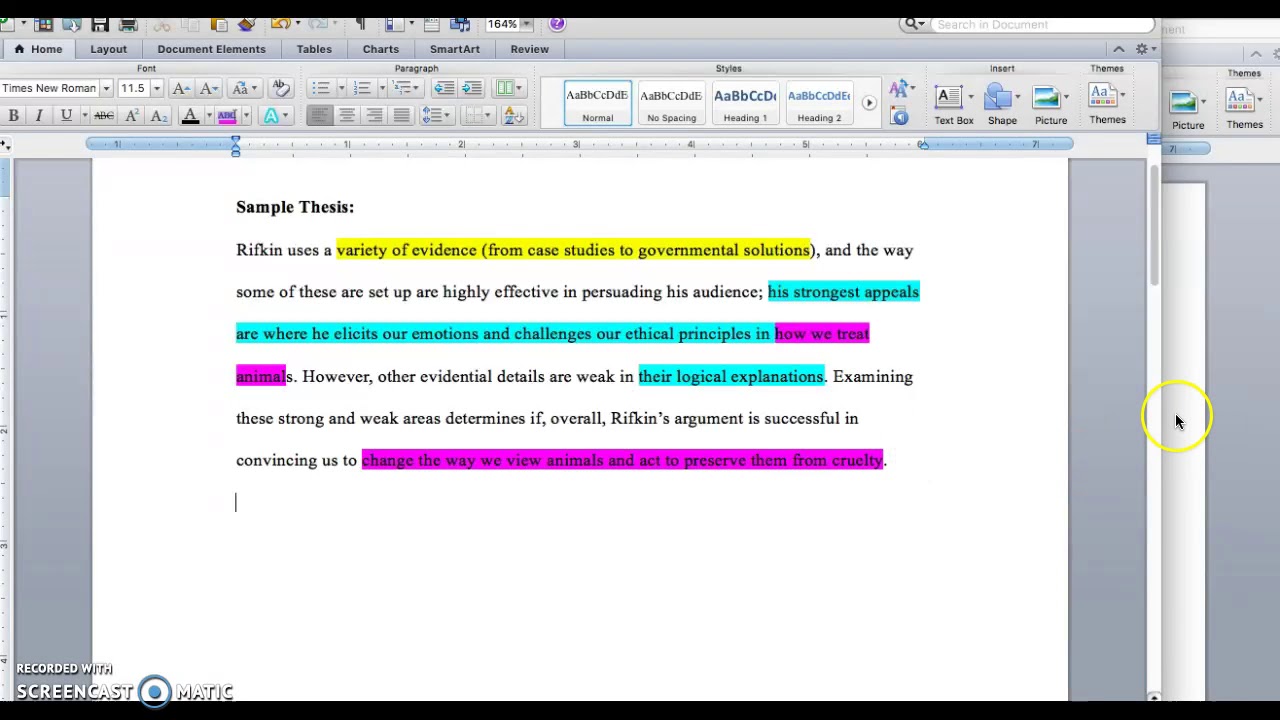Click the Picture icon in the background window
1280x720 pixels.
click(x=1187, y=110)
